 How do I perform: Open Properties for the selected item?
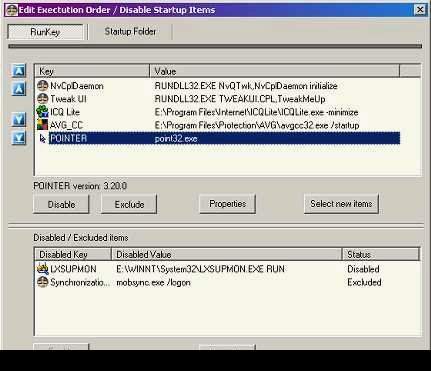point(228,204)
